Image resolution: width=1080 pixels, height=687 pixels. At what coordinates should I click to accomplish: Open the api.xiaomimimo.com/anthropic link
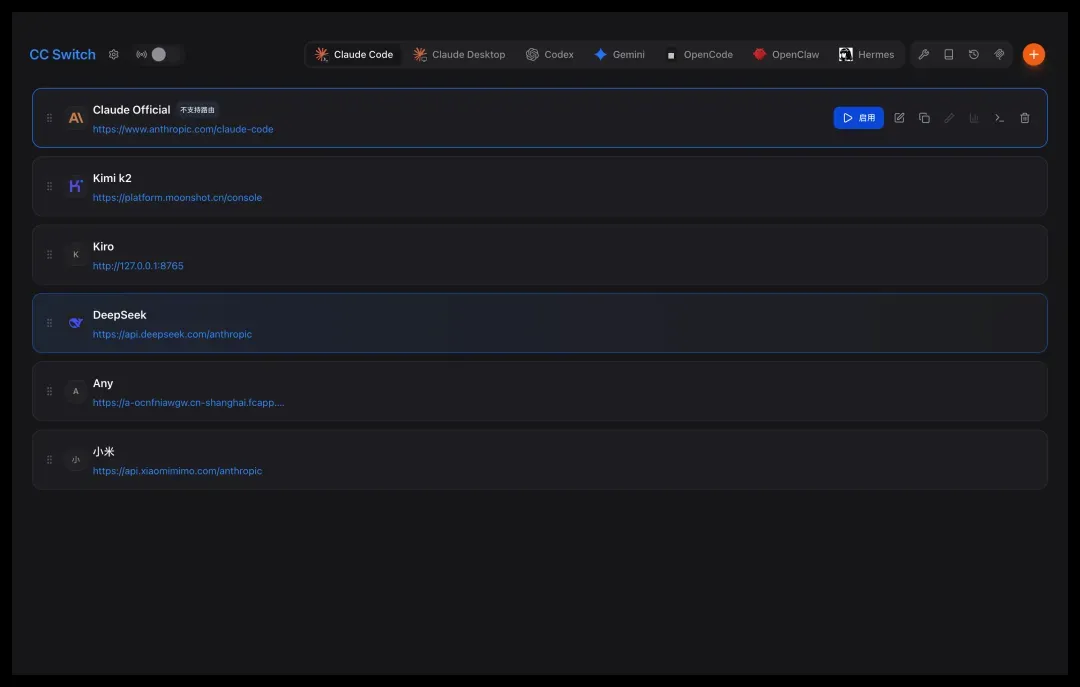177,471
